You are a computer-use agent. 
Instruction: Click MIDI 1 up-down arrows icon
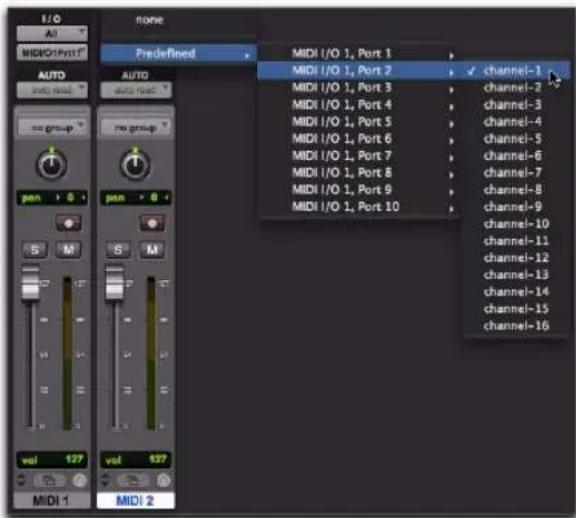(21, 480)
